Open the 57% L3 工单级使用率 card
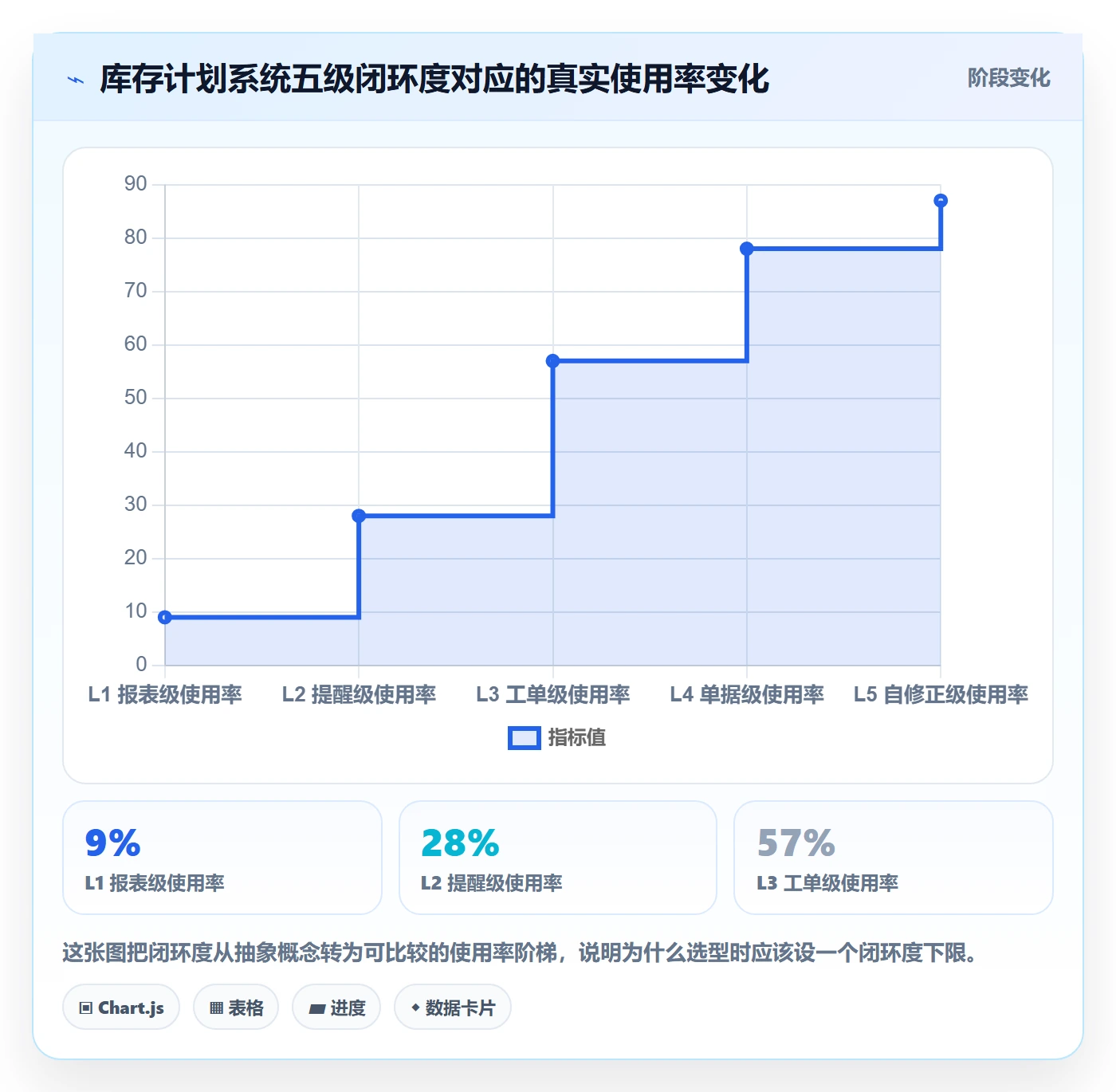The width and height of the screenshot is (1116, 1092). pos(894,858)
